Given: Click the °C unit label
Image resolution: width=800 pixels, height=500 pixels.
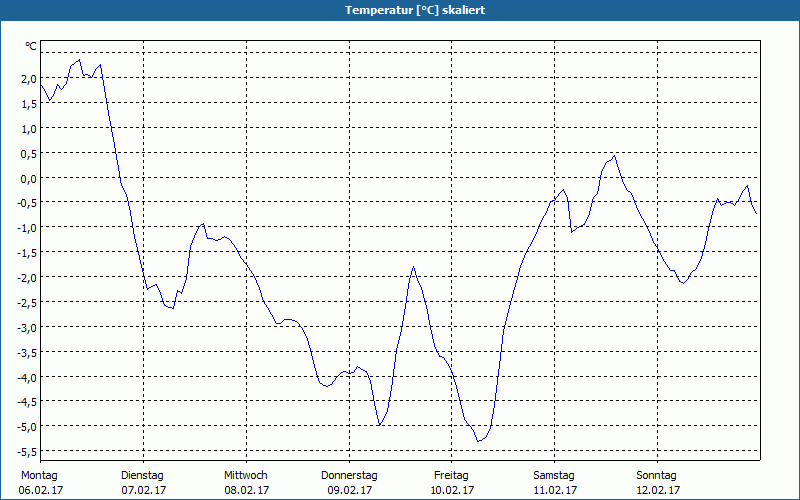Looking at the screenshot, I should (31, 46).
